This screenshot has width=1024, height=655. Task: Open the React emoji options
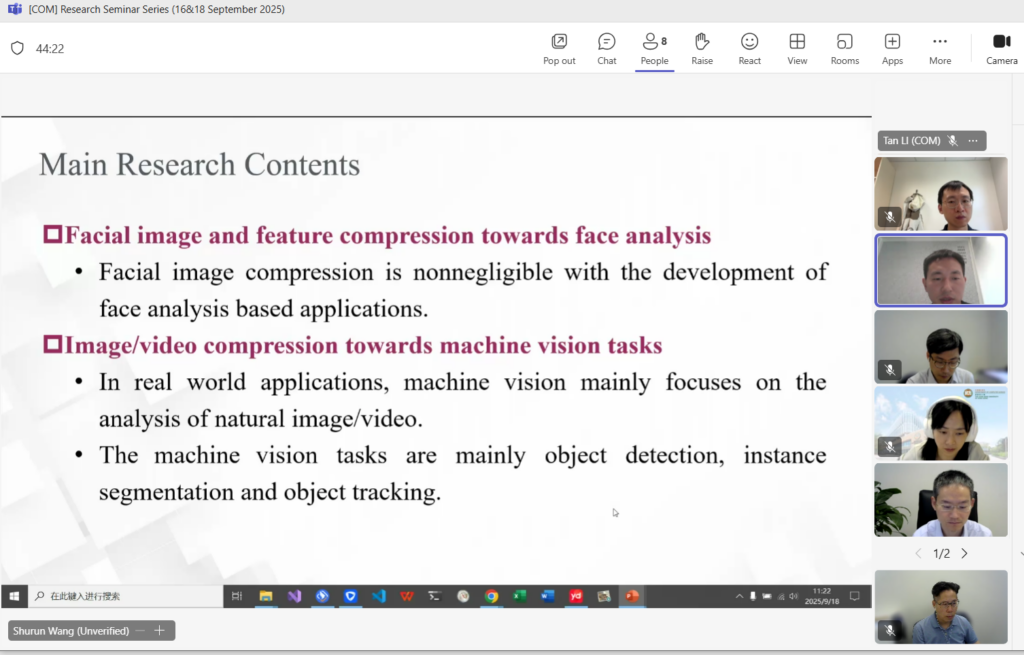pyautogui.click(x=749, y=48)
